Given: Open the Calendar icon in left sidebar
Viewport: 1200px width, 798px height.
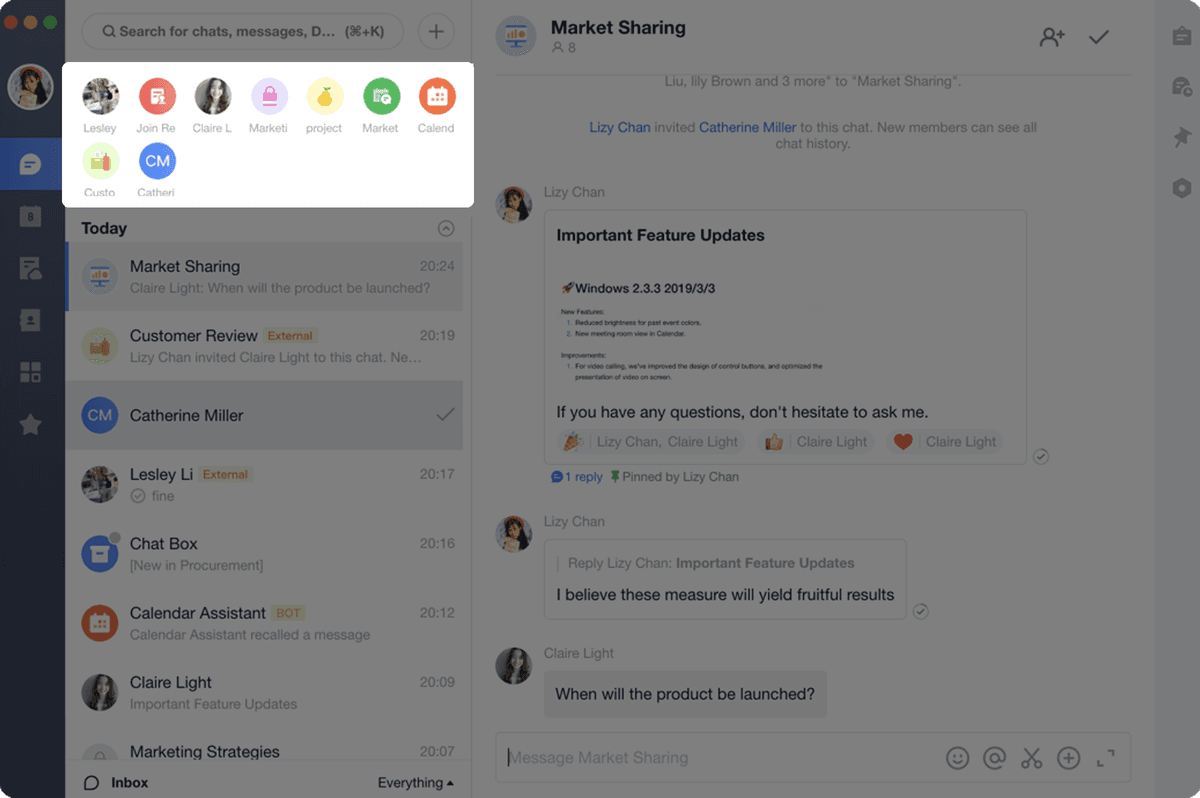Looking at the screenshot, I should point(31,215).
